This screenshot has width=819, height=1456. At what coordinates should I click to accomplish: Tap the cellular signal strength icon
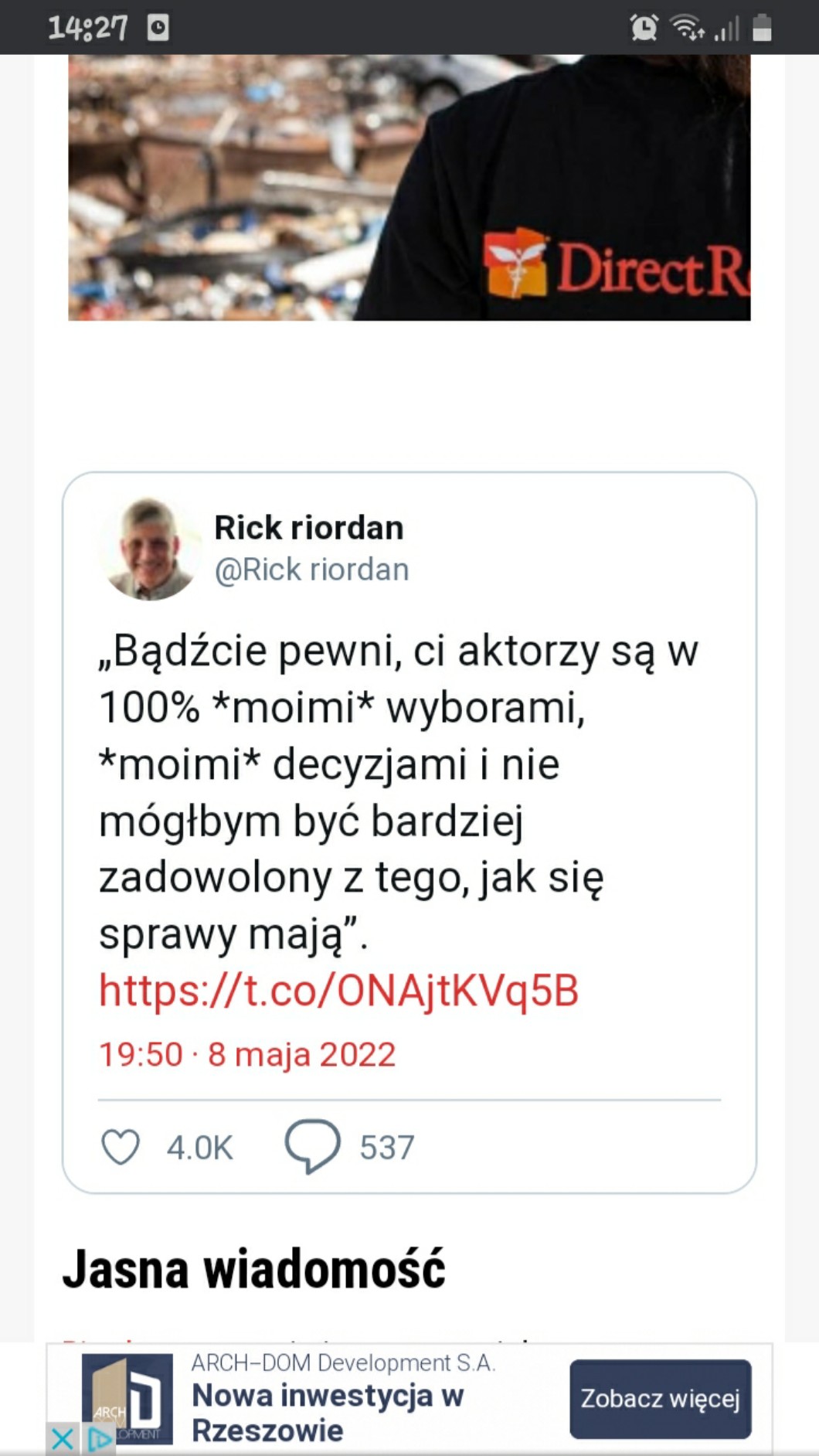[727, 29]
